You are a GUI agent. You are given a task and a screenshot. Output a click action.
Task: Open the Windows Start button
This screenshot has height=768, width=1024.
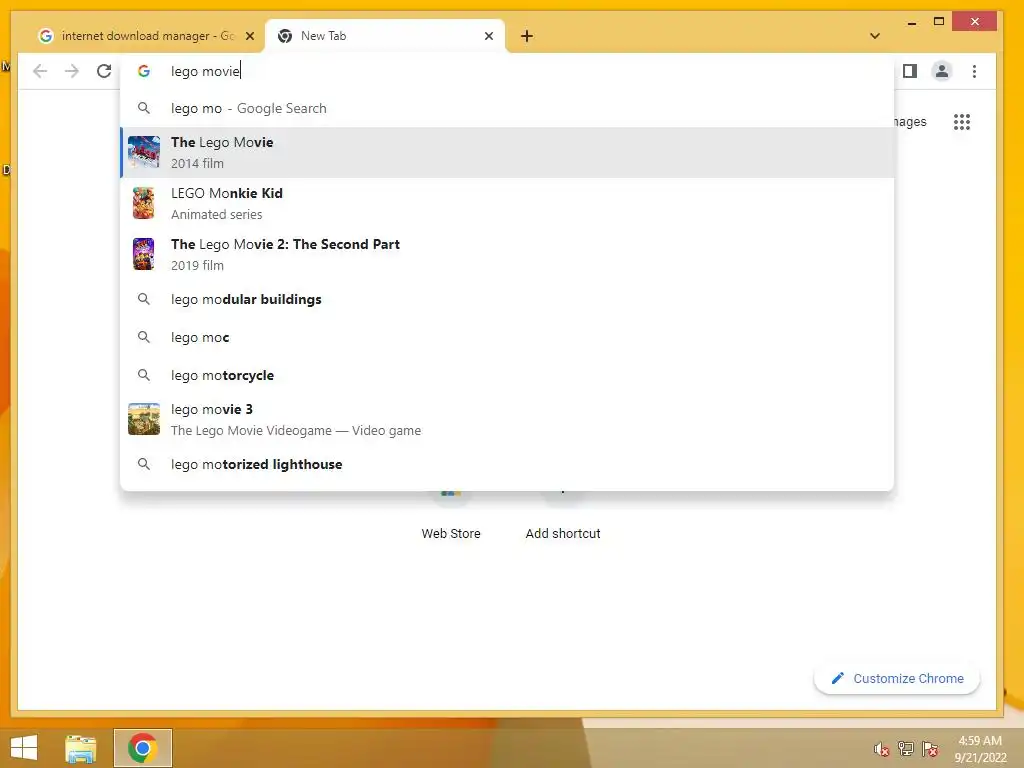pos(24,748)
